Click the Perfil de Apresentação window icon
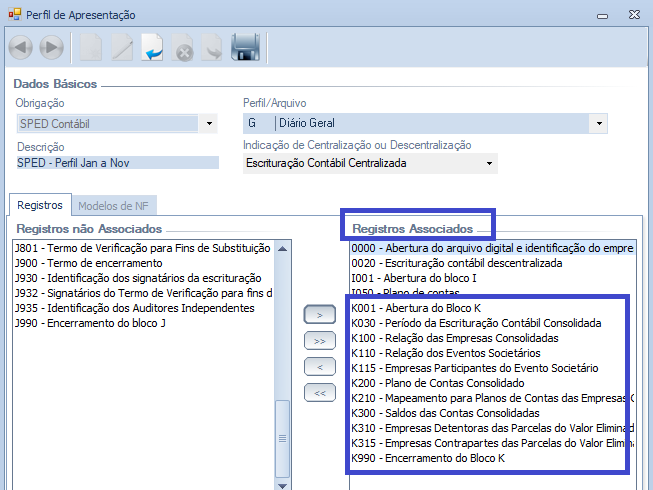The image size is (653, 490). pos(15,15)
